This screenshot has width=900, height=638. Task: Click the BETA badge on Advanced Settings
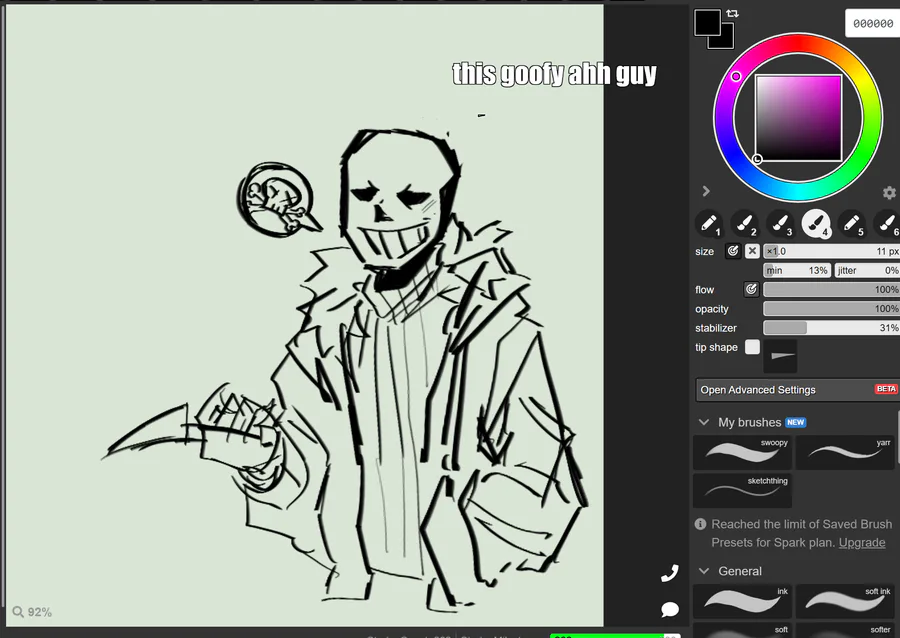click(x=886, y=389)
